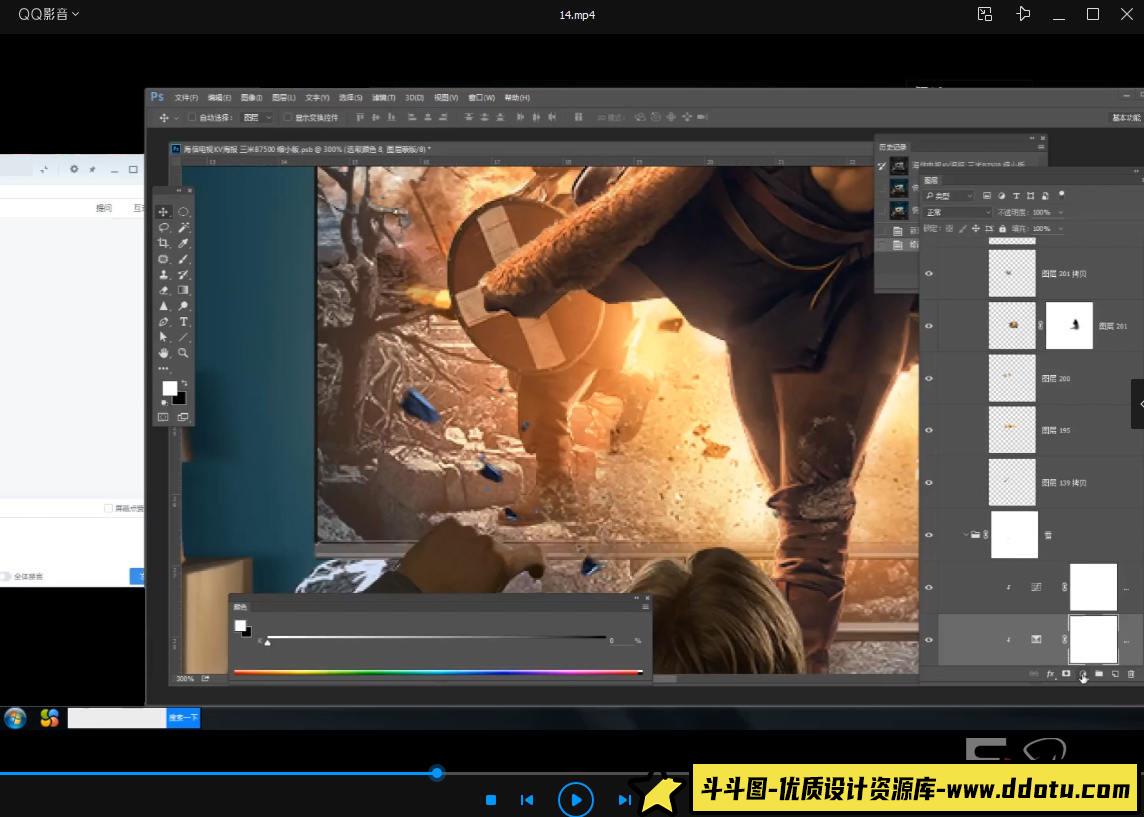The height and width of the screenshot is (817, 1144).
Task: Select the Lasso tool
Action: pyautogui.click(x=163, y=228)
